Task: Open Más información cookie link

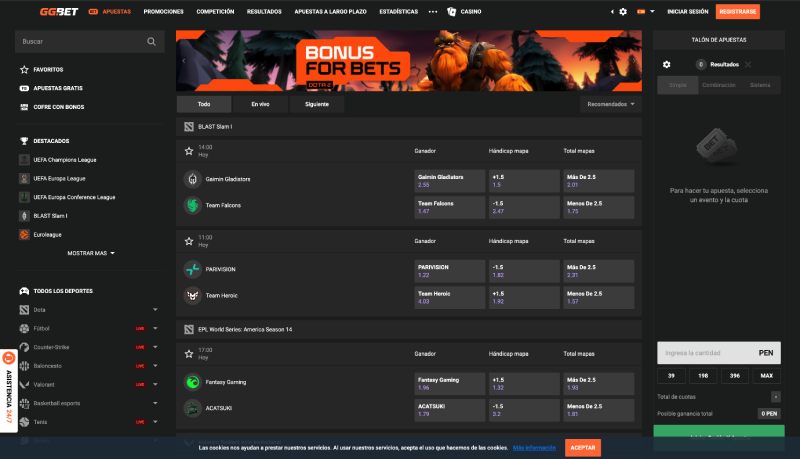Action: click(x=534, y=448)
